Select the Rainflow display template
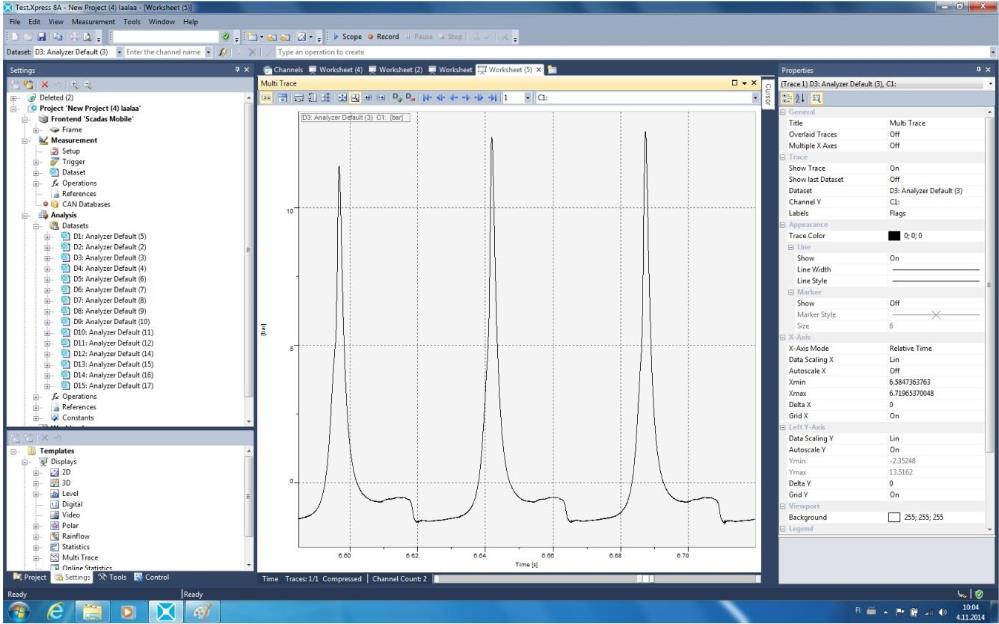This screenshot has height=624, width=999. (76, 537)
